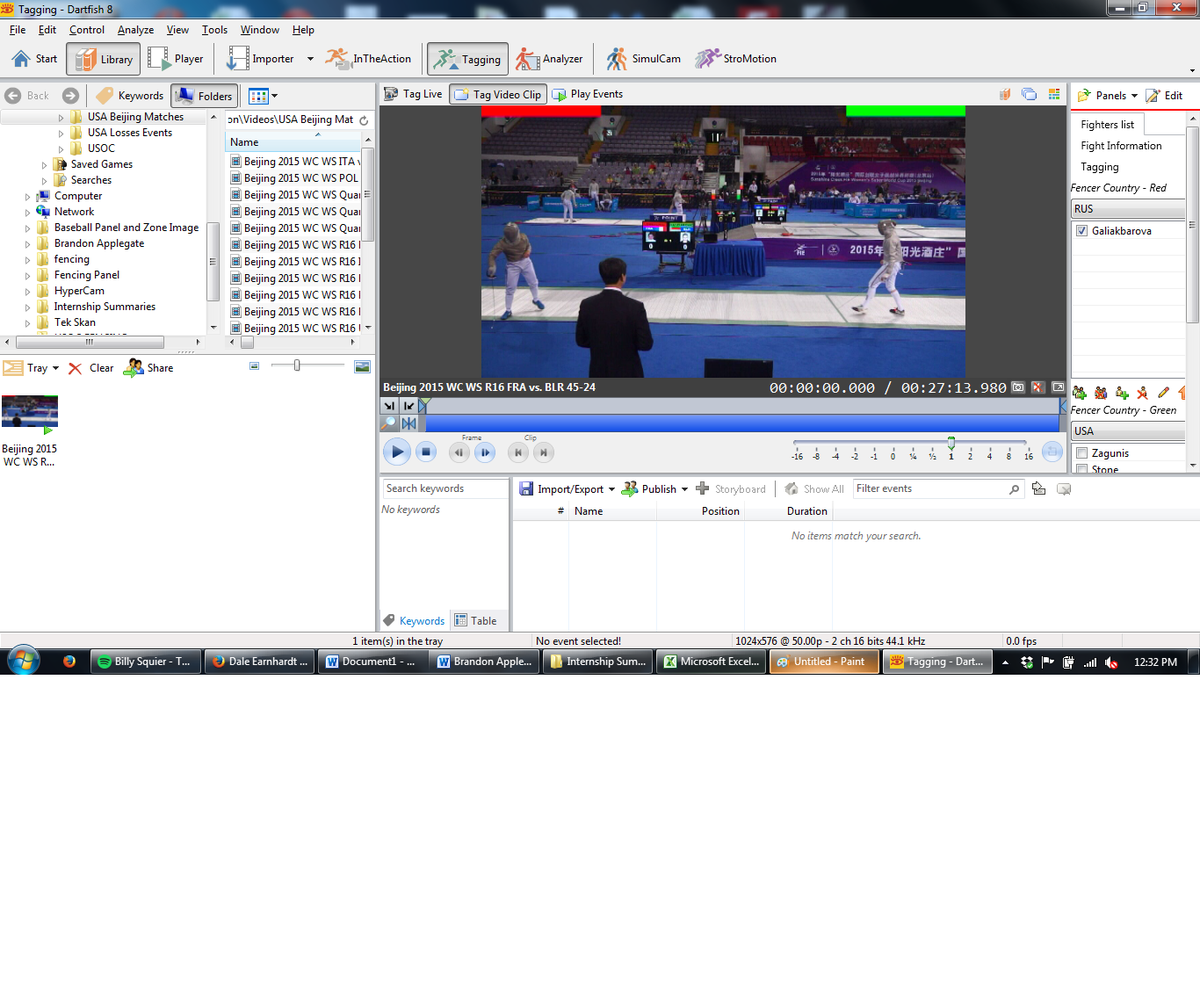
Task: Open the Start home module
Action: [34, 59]
